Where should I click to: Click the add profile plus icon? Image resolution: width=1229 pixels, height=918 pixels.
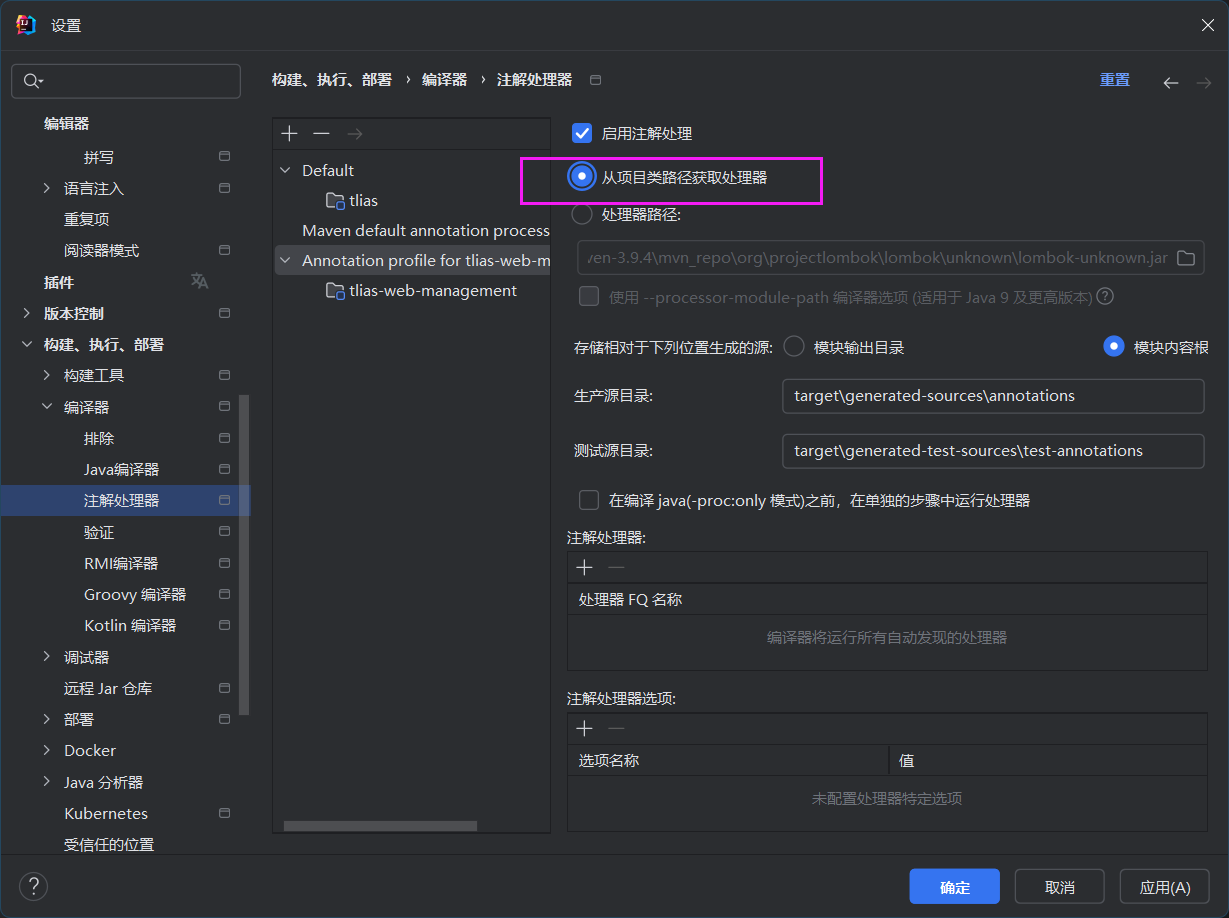[x=289, y=134]
